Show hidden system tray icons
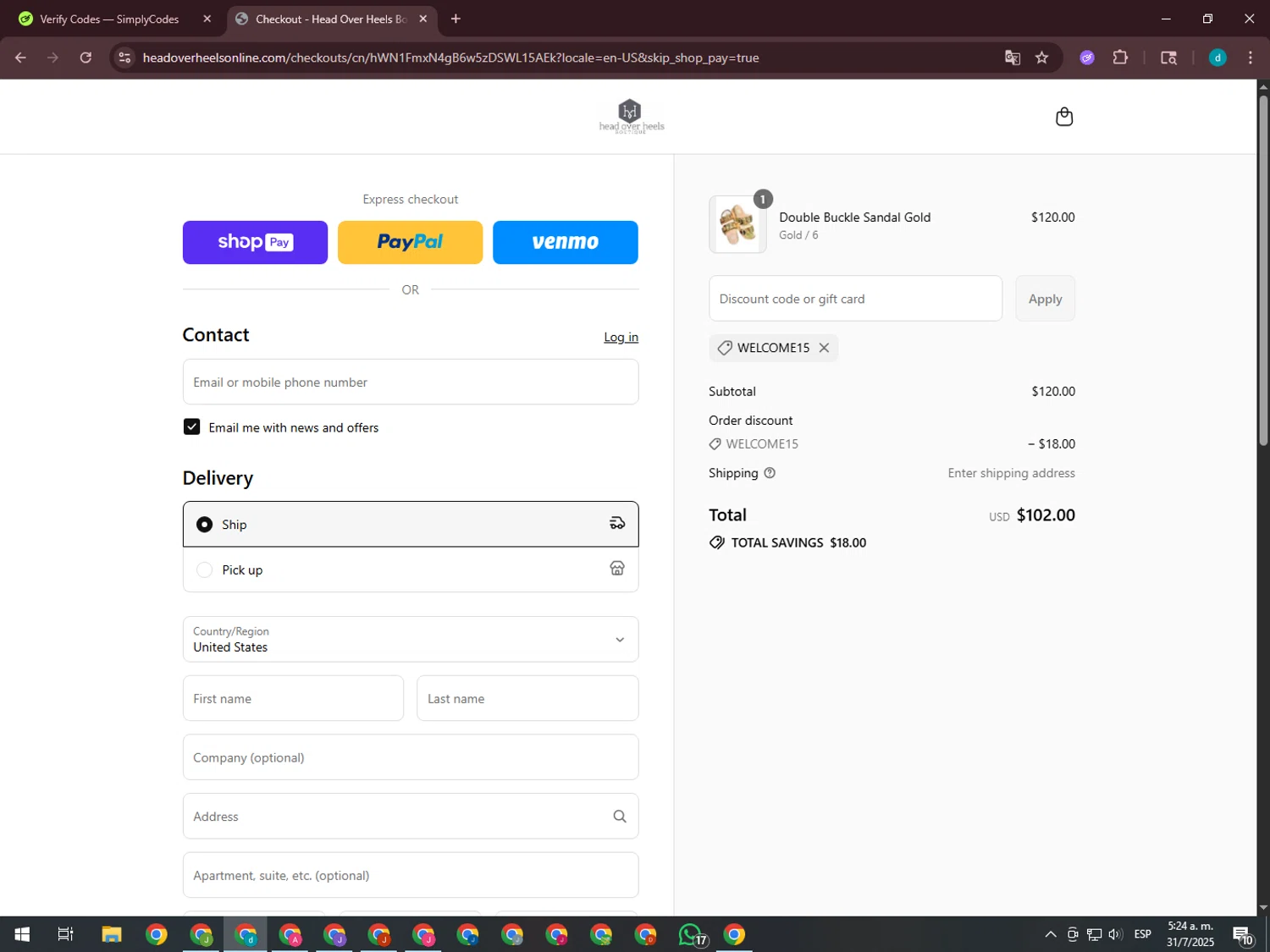The width and height of the screenshot is (1270, 952). tap(1051, 934)
